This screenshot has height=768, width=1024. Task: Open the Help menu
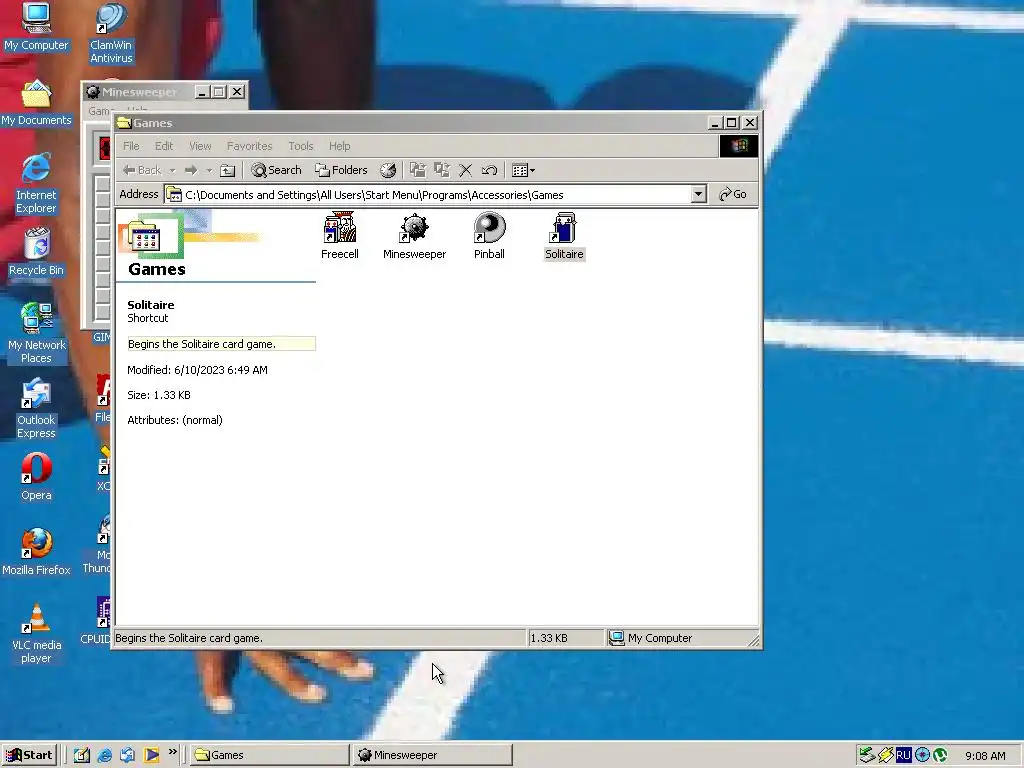tap(340, 146)
